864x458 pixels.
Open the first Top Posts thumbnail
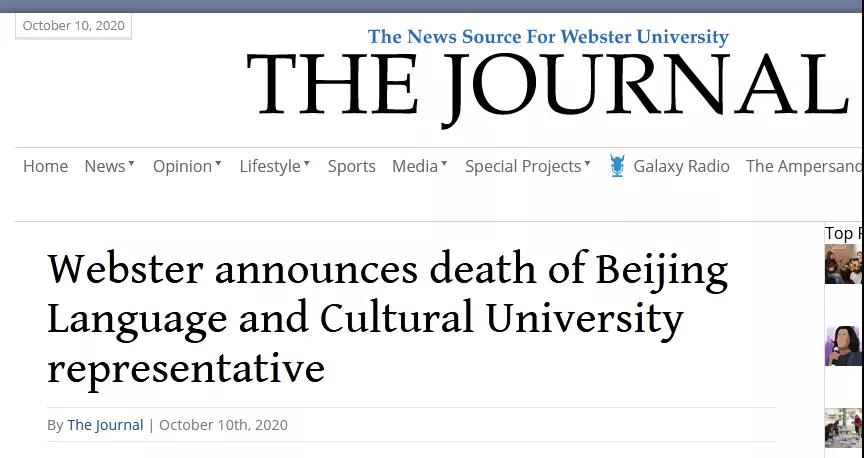tap(843, 264)
